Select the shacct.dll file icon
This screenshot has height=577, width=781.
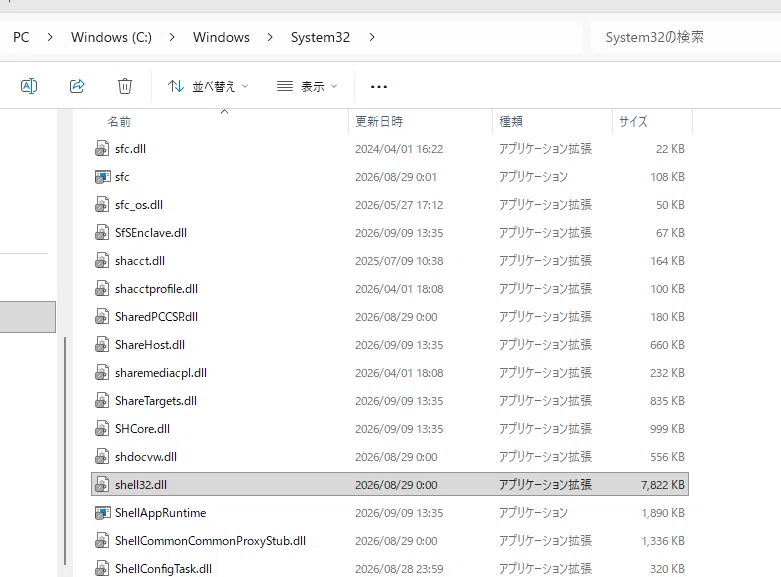click(102, 261)
